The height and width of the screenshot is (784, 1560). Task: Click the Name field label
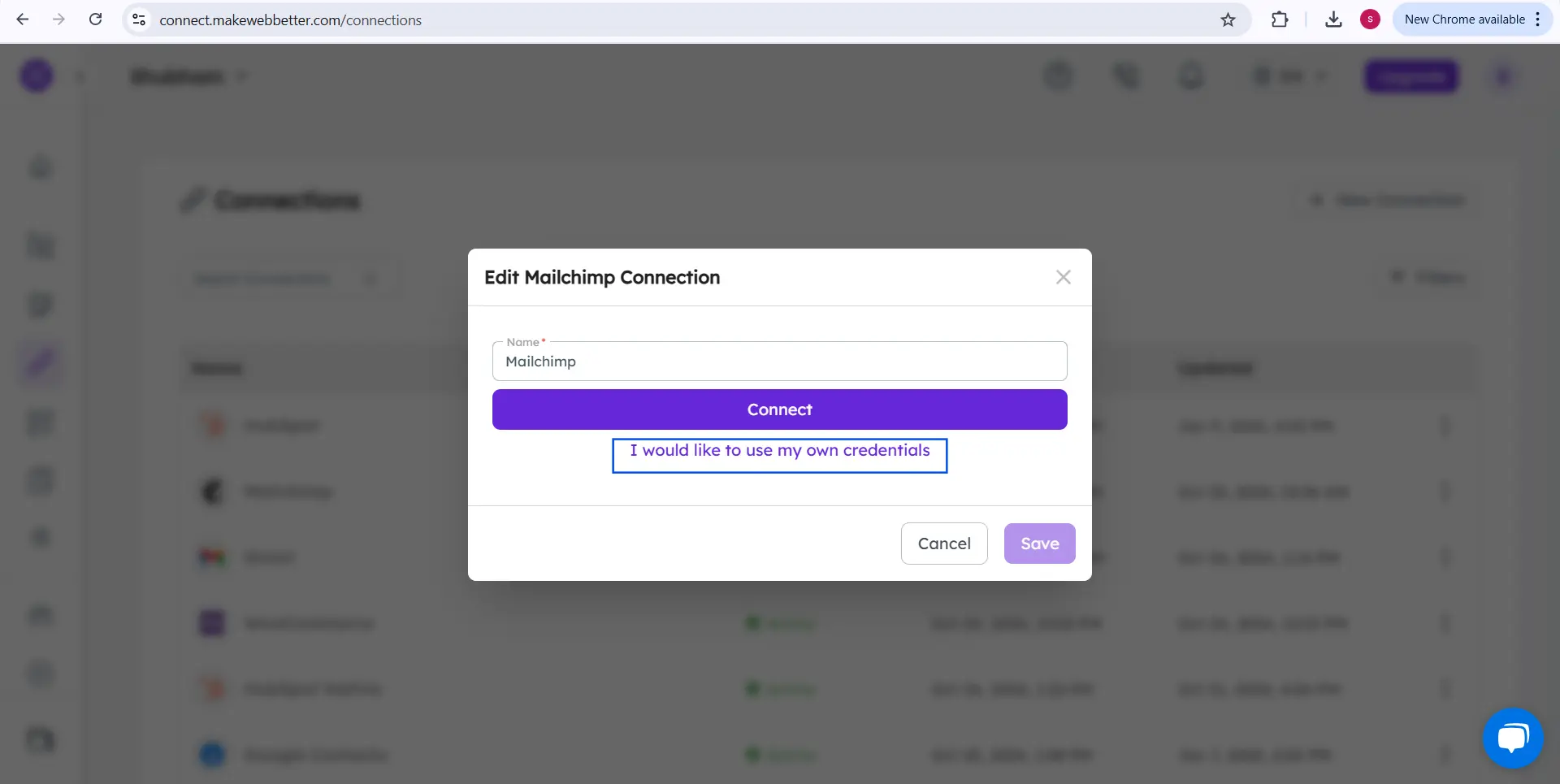pos(523,342)
